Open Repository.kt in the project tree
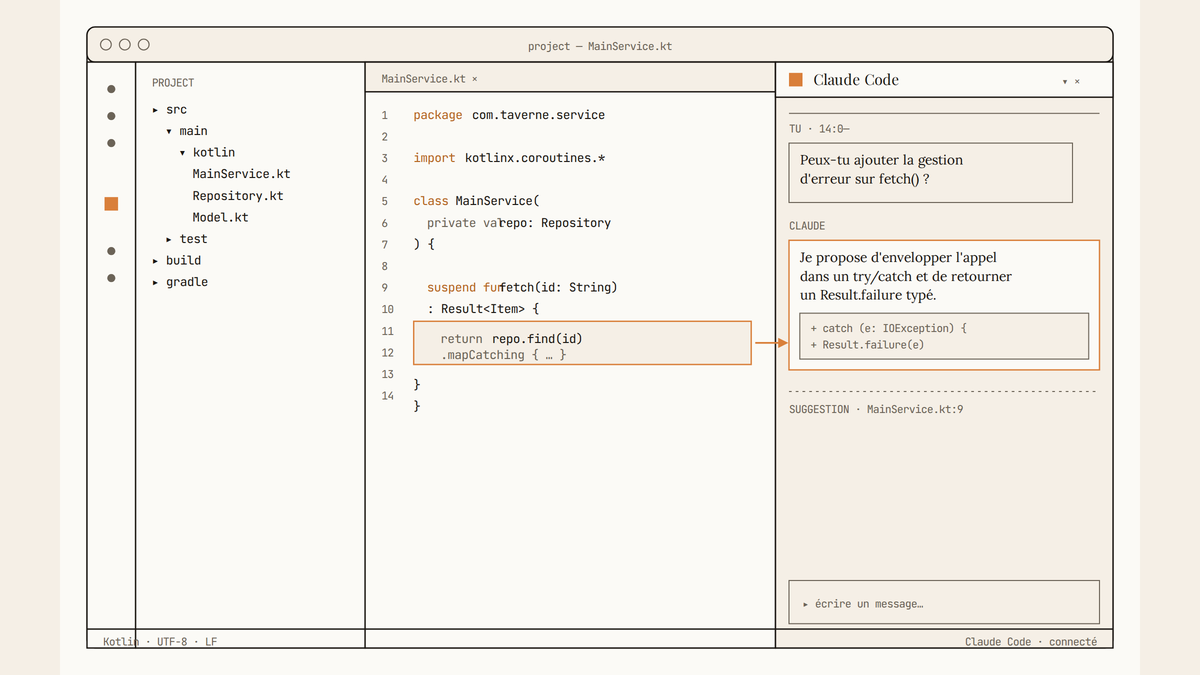The image size is (1200, 675). [238, 196]
